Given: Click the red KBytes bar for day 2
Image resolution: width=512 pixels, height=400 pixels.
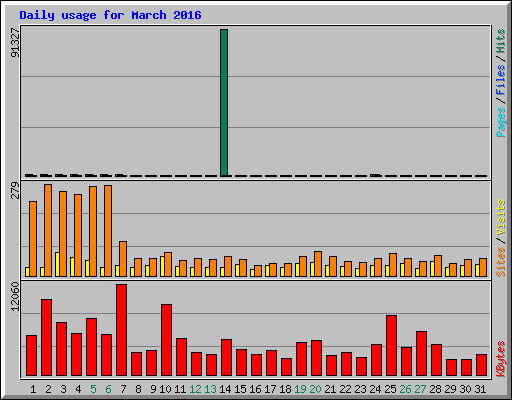Looking at the screenshot, I should 47,338.
